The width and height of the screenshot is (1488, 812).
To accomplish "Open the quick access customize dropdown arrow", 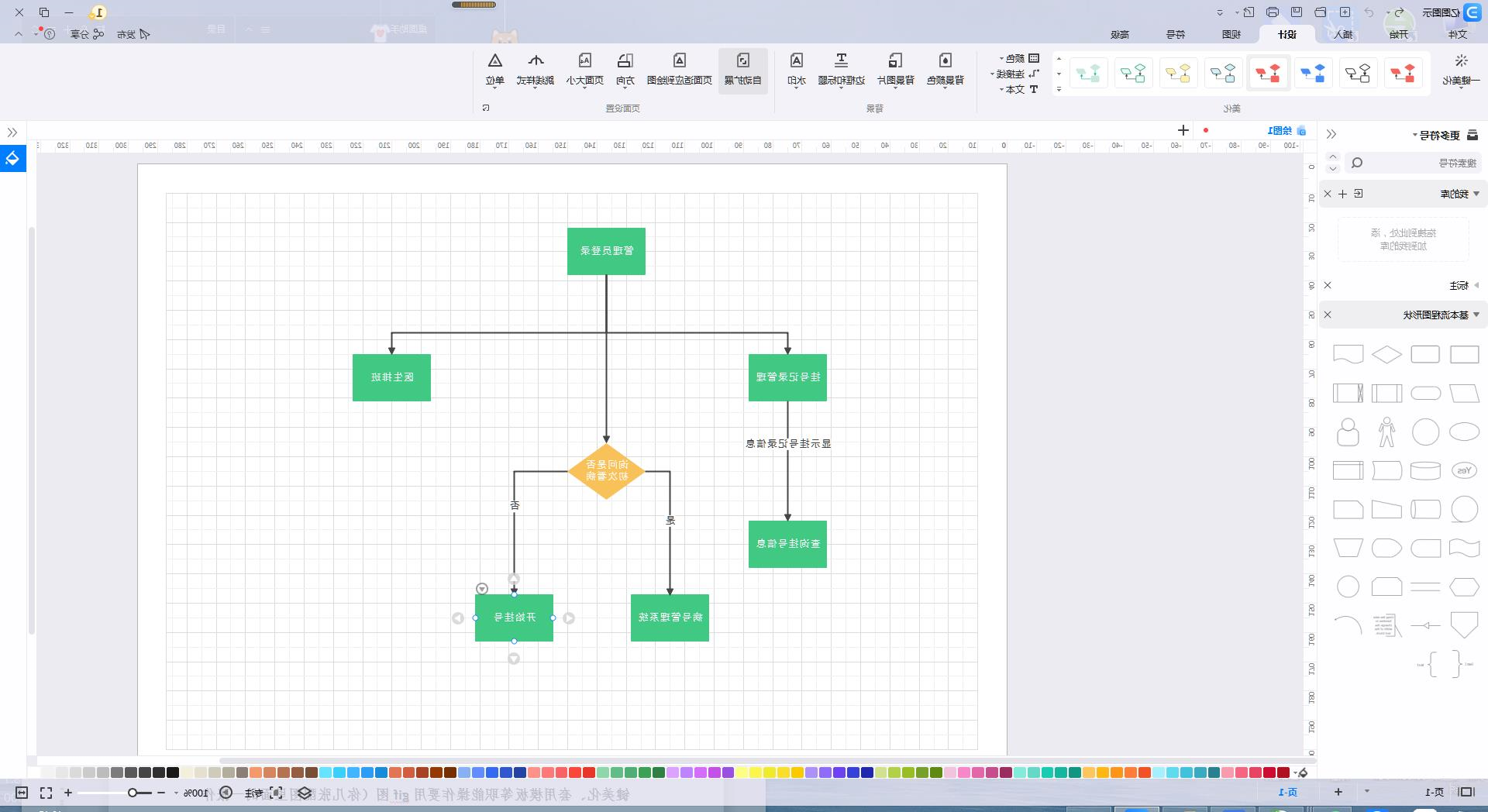I will (x=1220, y=12).
